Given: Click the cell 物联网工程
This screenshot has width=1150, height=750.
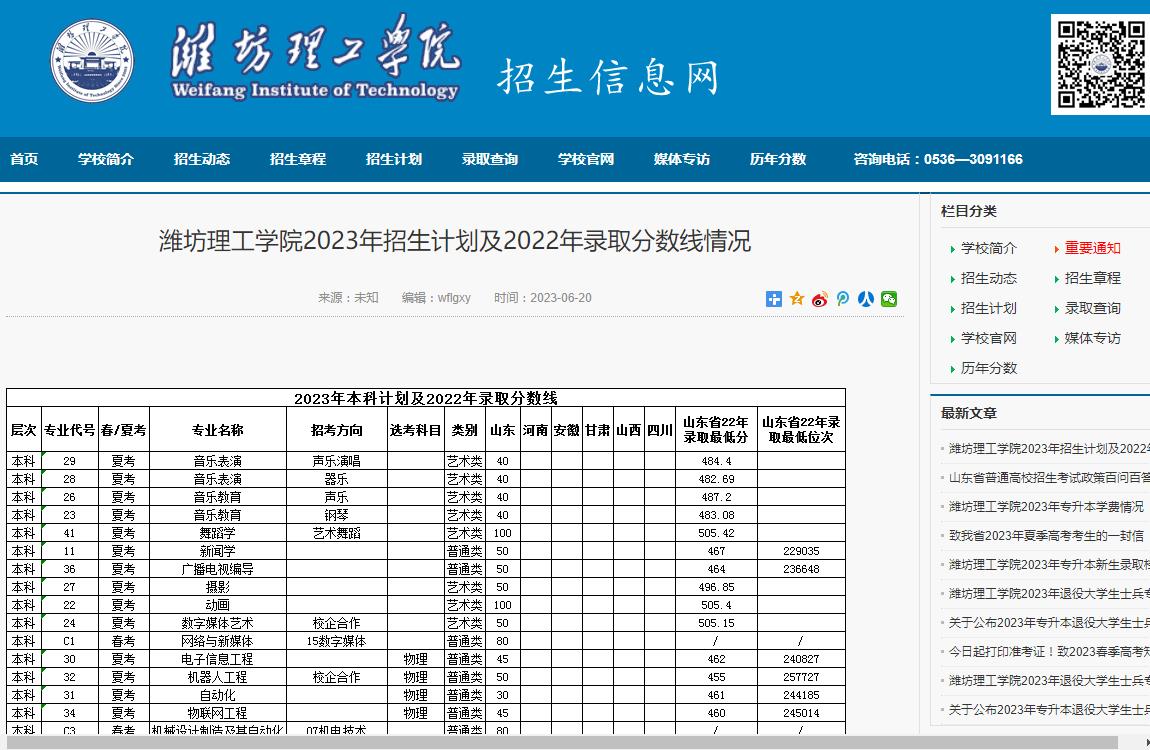Looking at the screenshot, I should (218, 713).
